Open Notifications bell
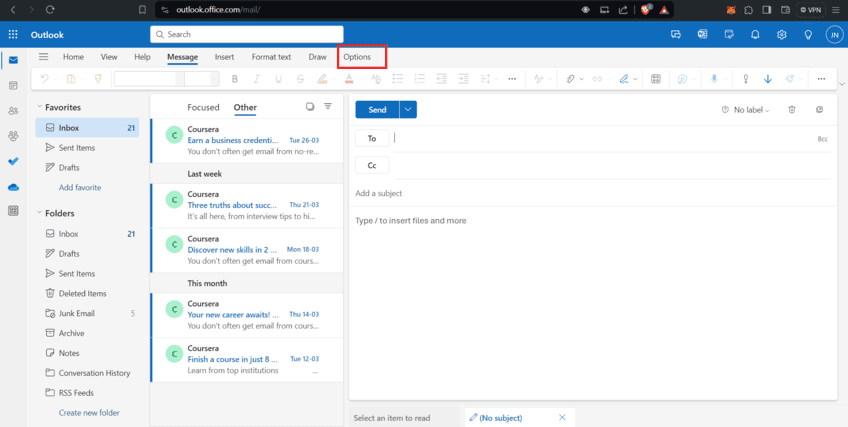This screenshot has height=427, width=848. pyautogui.click(x=755, y=35)
